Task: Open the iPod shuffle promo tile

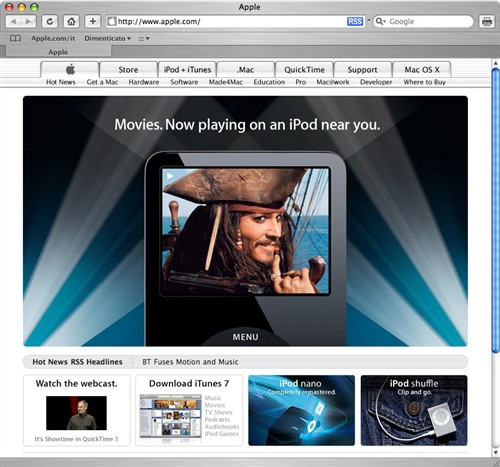Action: 414,410
